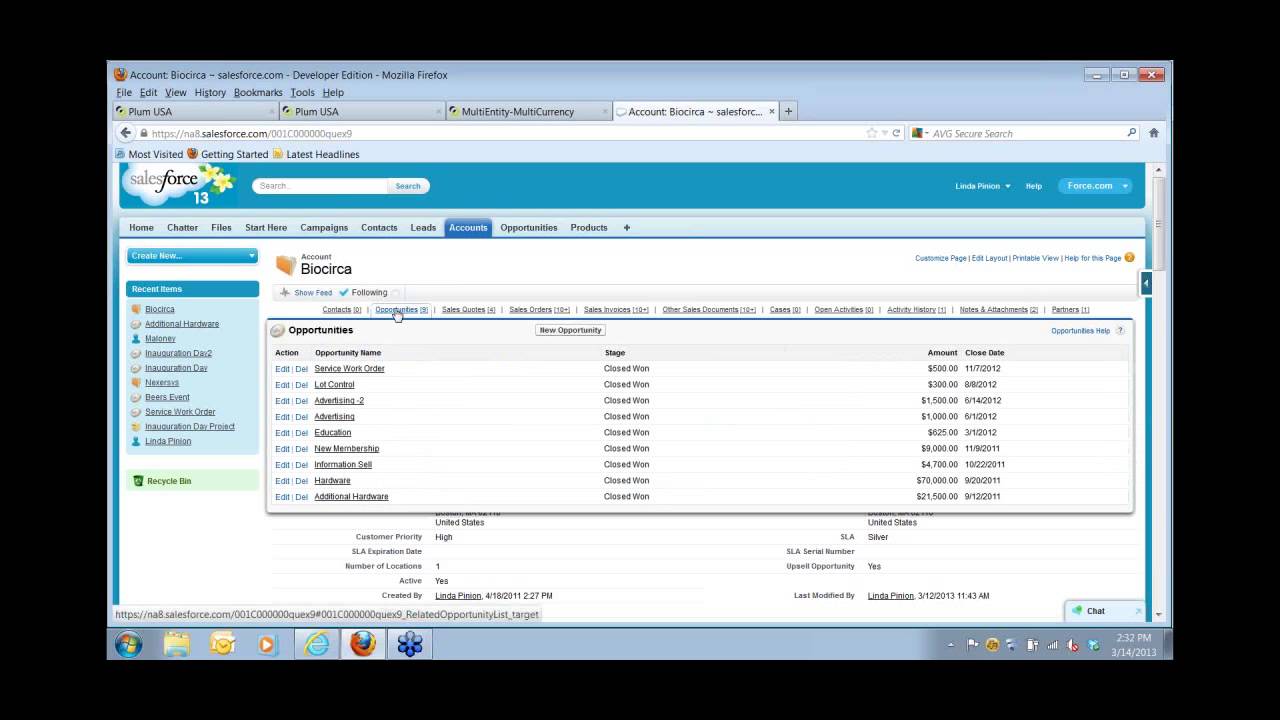
Task: Open the History menu
Action: 210,92
